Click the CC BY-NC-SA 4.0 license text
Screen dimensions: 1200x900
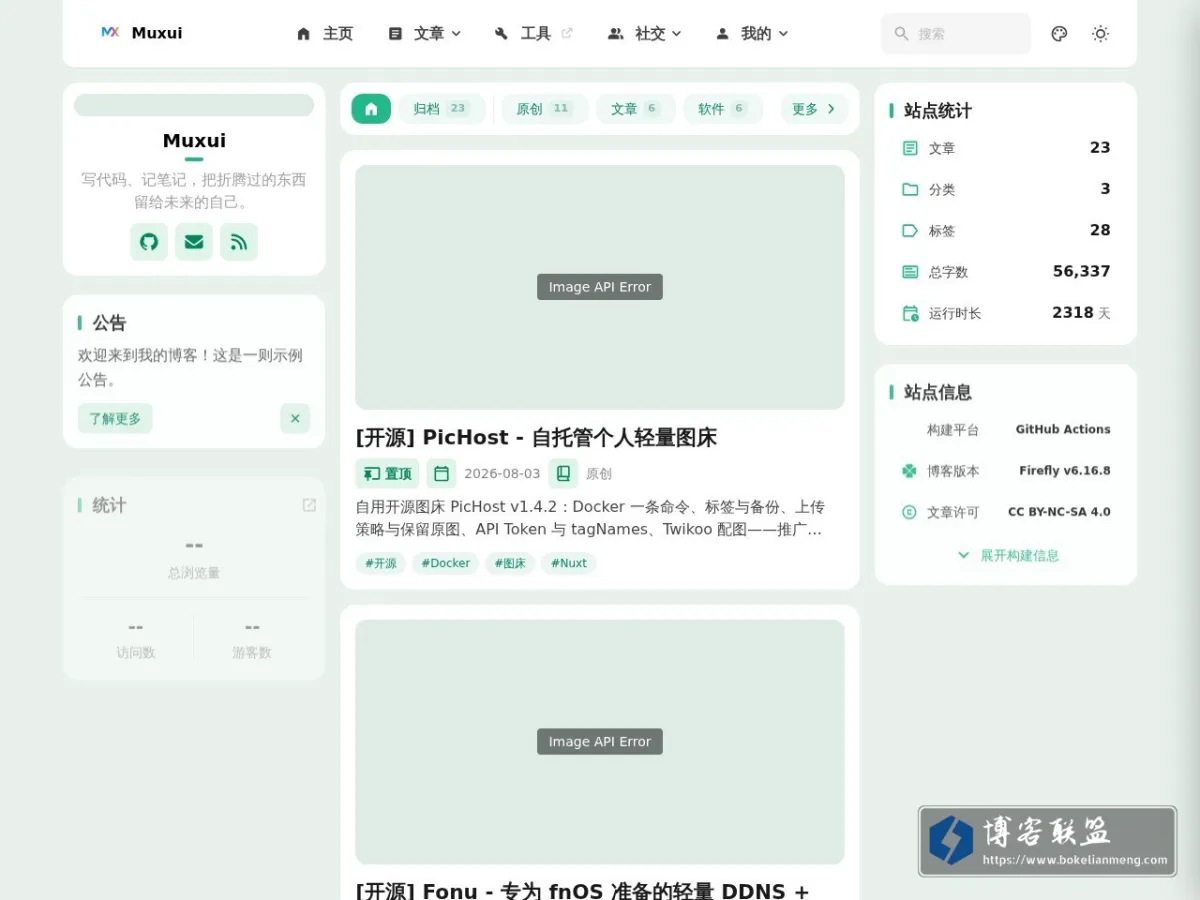tap(1059, 512)
